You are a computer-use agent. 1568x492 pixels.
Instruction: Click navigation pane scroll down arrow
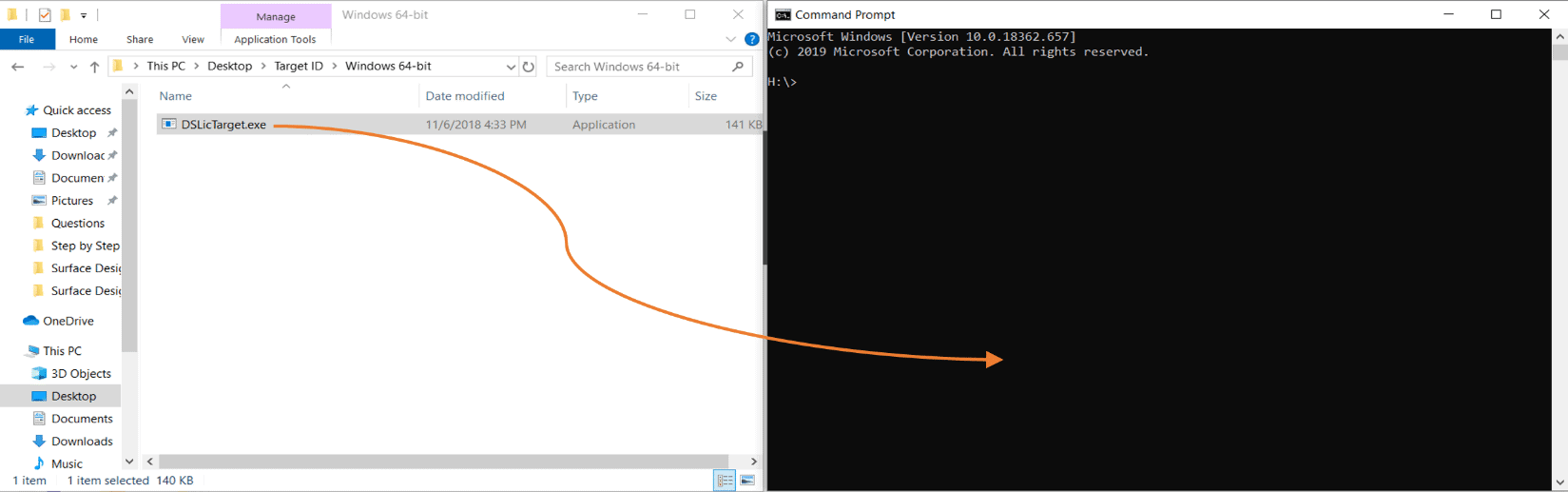[x=129, y=462]
